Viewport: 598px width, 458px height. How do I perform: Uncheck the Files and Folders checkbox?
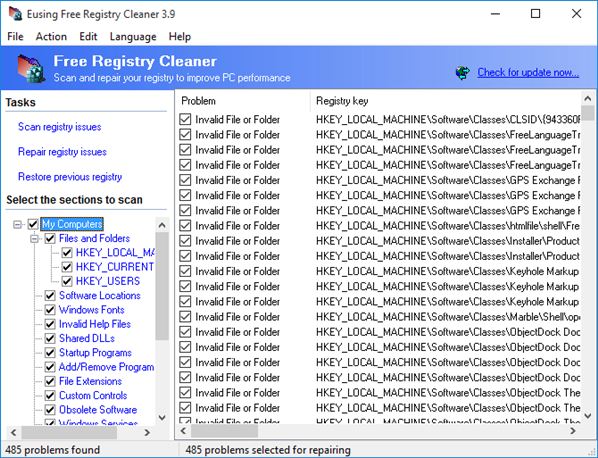[50, 239]
